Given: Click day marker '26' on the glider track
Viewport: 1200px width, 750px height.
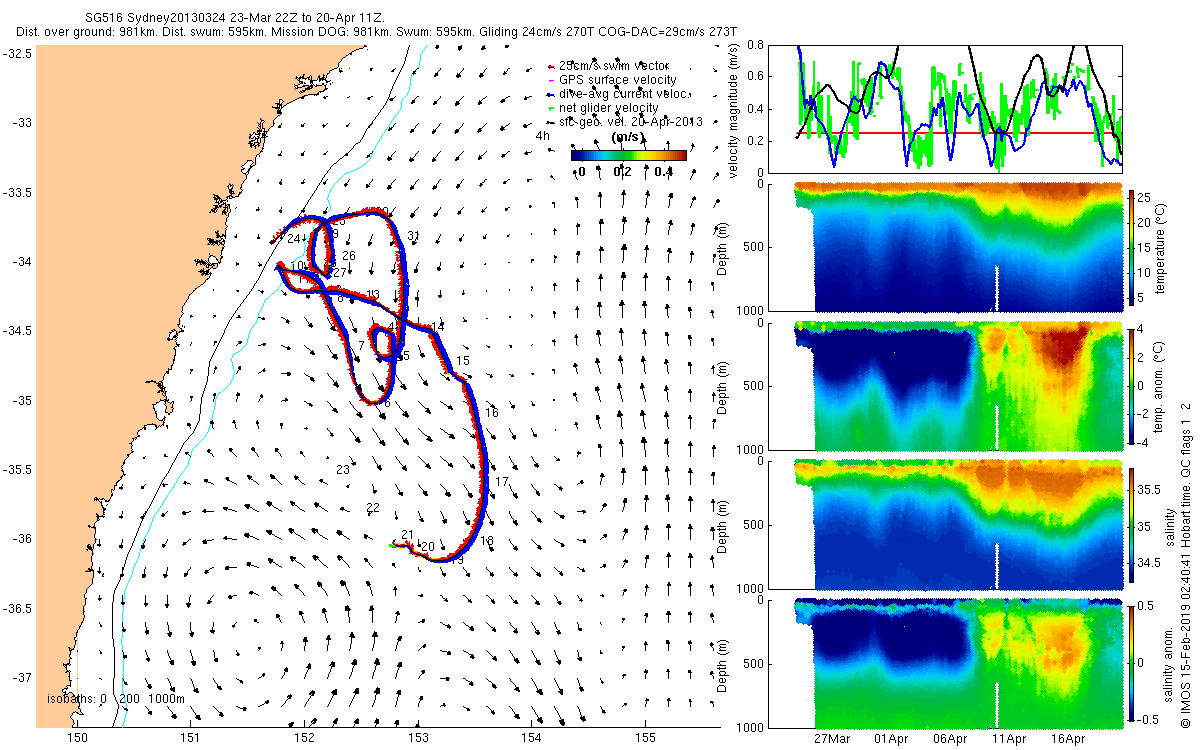Looking at the screenshot, I should coord(349,256).
